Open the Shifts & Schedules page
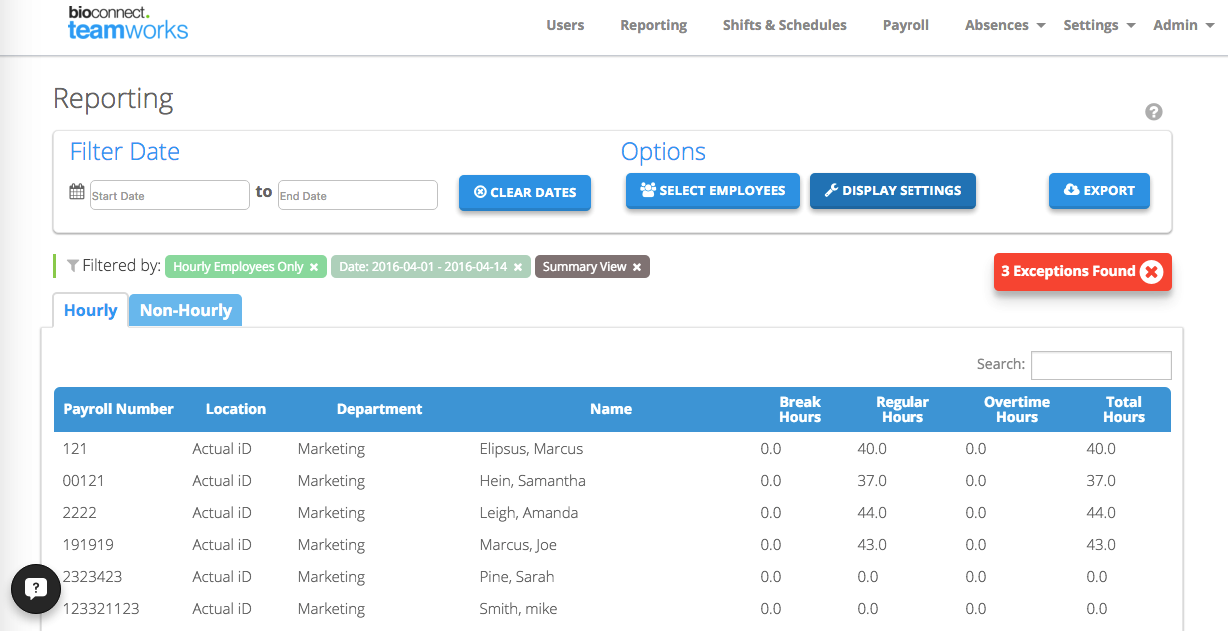Screen dimensions: 1228x631 784,25
